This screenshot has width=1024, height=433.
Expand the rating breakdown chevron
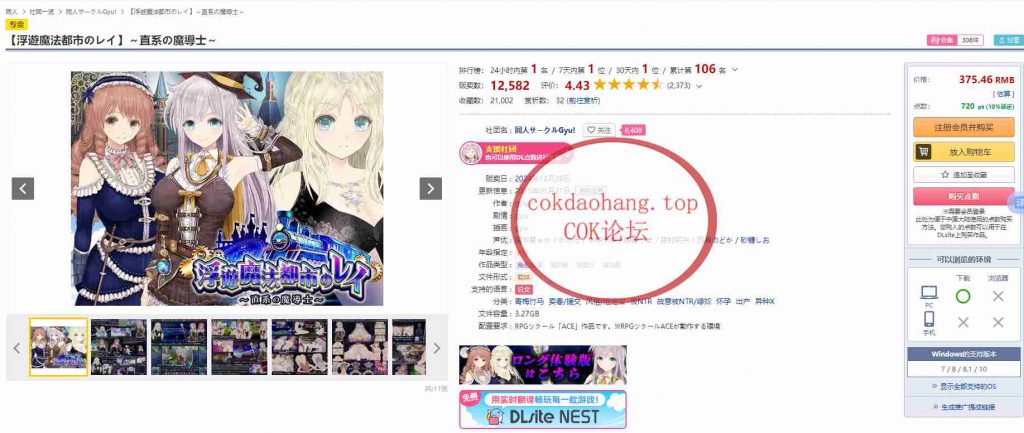(x=699, y=86)
